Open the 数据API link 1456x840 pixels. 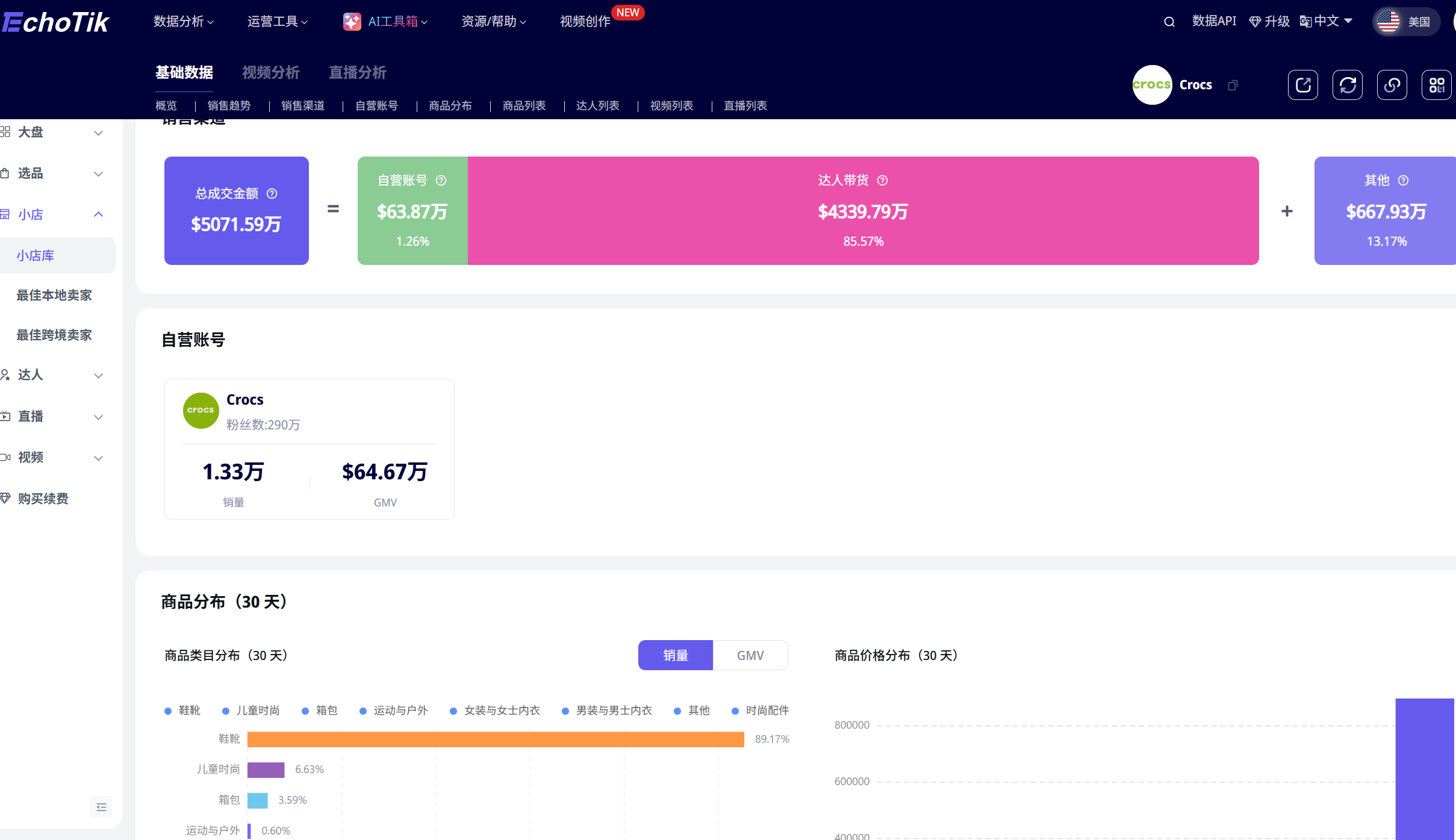pyautogui.click(x=1213, y=21)
